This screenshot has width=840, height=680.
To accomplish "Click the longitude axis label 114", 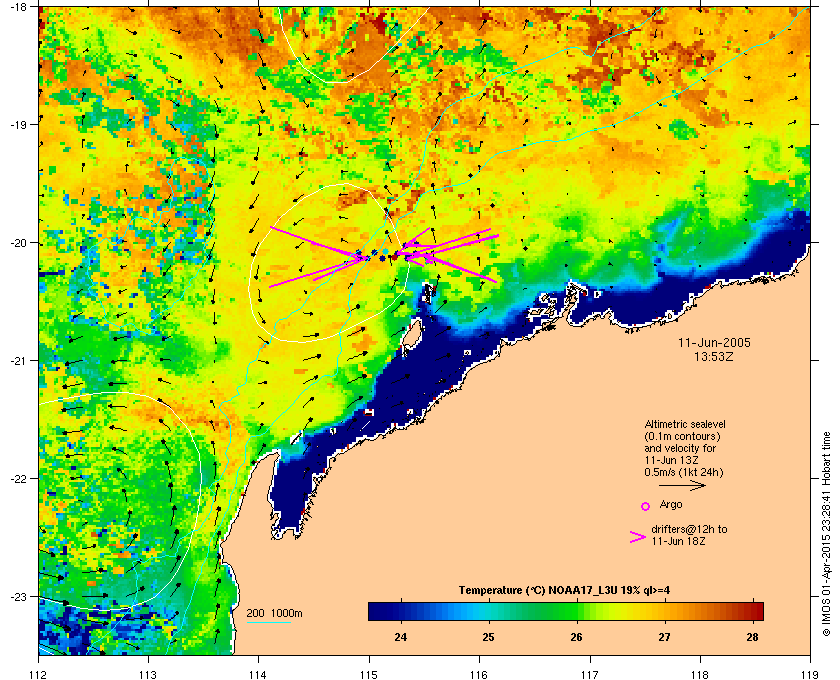I will coord(259,674).
